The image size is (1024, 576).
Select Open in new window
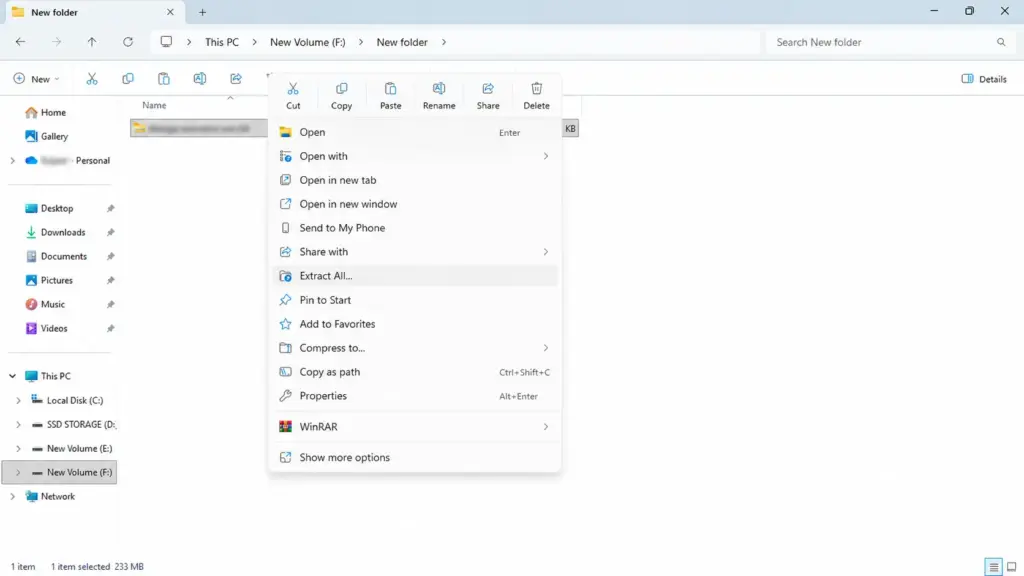(x=414, y=204)
